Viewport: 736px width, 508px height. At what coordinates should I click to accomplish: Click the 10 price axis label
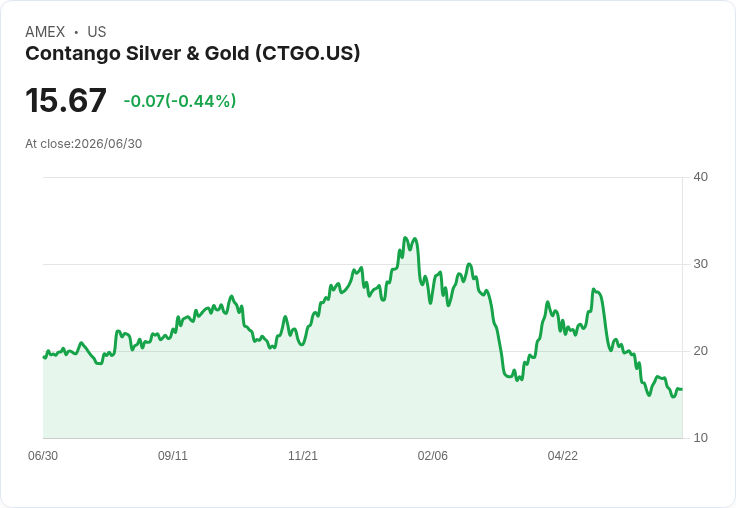pyautogui.click(x=700, y=438)
